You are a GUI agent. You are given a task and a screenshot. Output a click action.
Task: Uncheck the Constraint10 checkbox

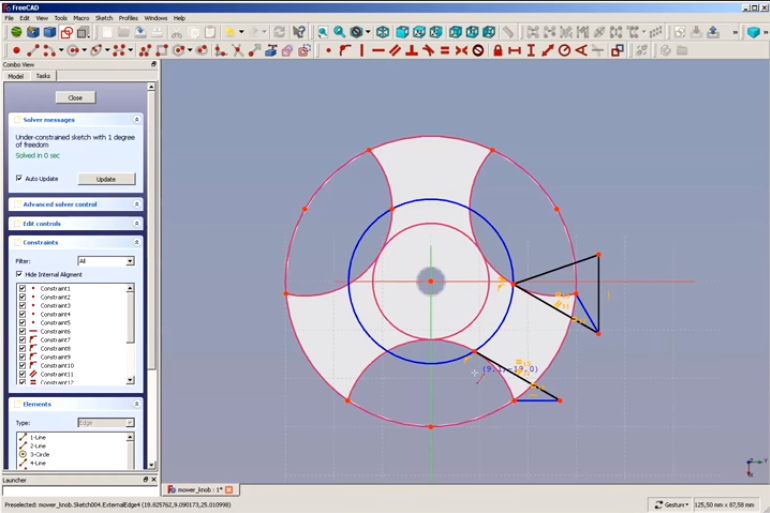[x=22, y=365]
